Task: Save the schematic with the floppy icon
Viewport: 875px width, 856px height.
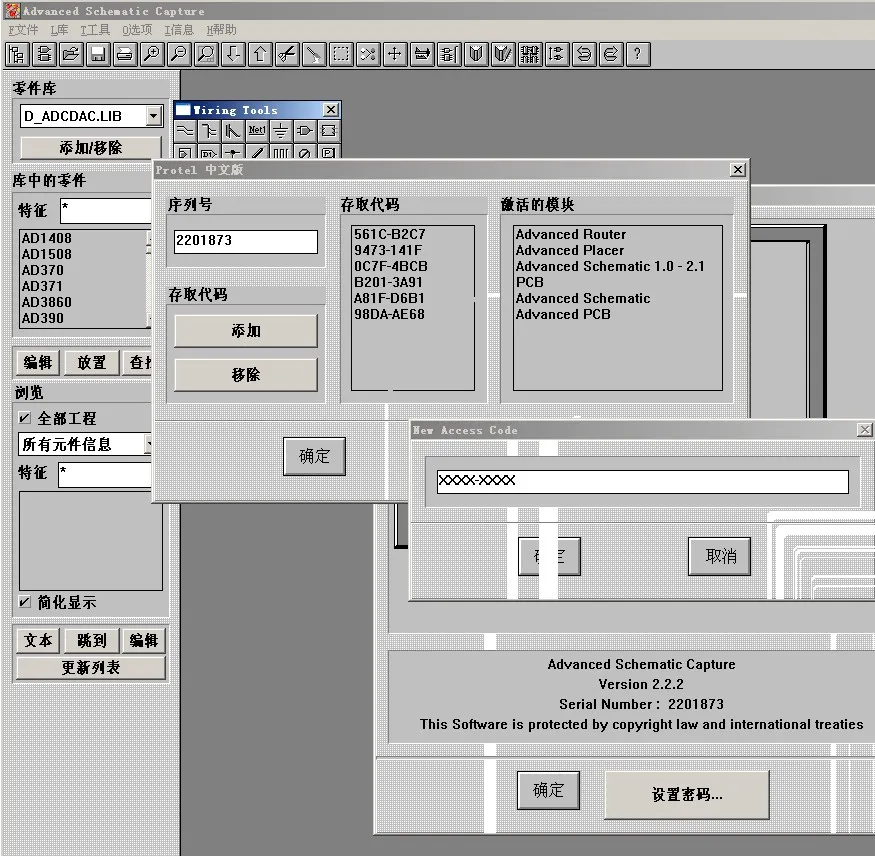Action: click(98, 55)
